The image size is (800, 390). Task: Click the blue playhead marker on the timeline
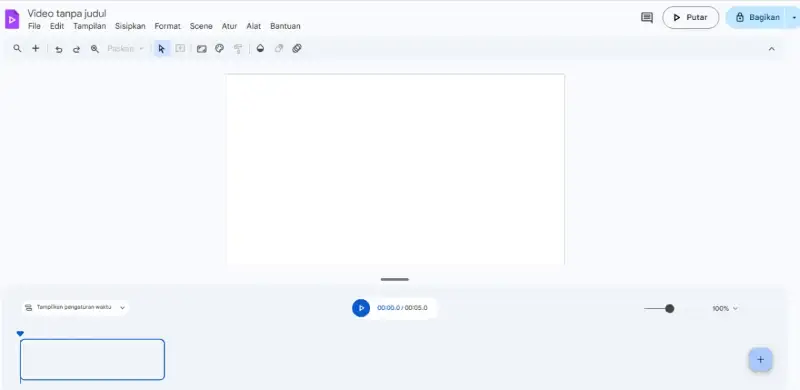[x=20, y=333]
